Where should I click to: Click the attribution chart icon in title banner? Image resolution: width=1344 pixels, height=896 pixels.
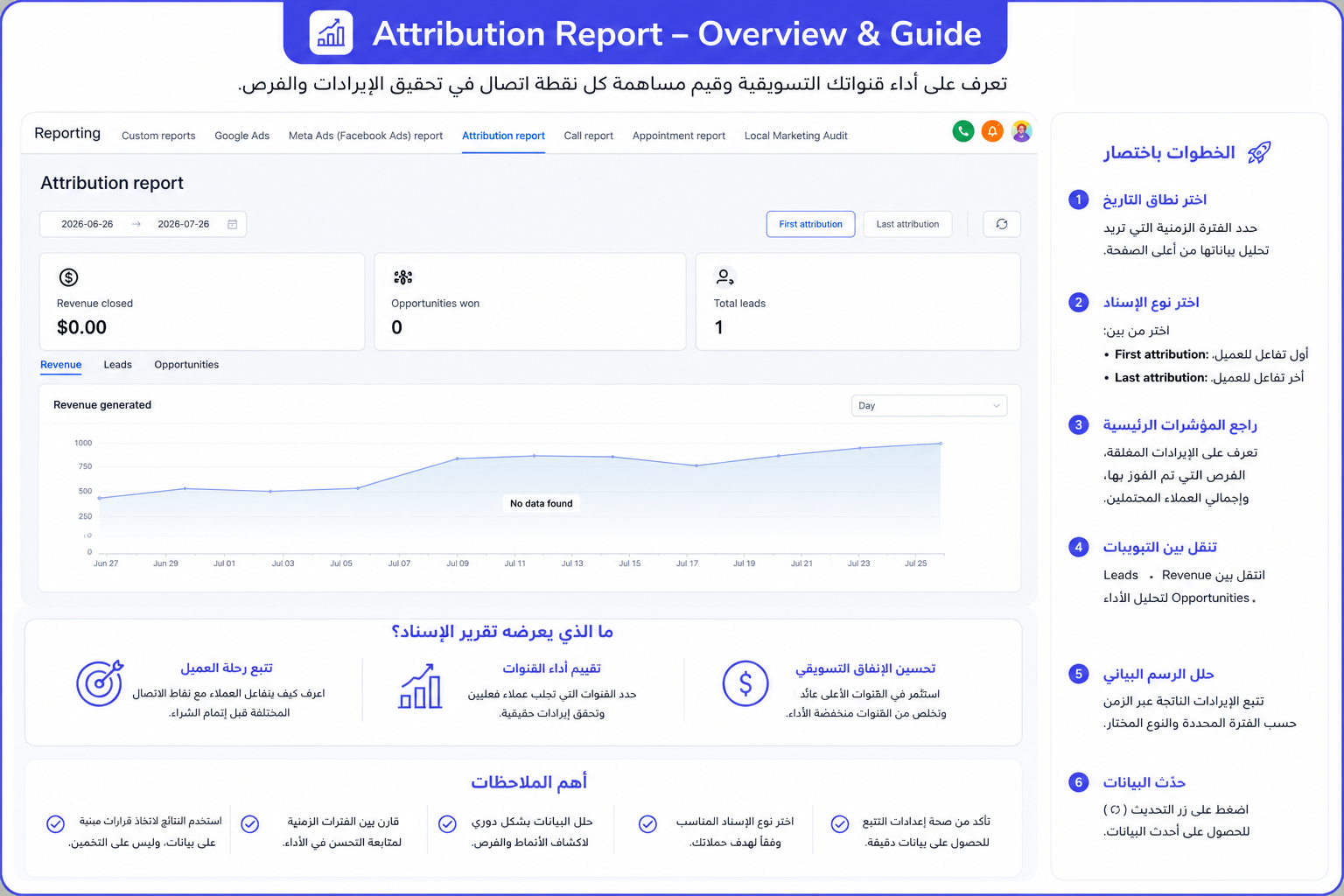click(x=331, y=33)
